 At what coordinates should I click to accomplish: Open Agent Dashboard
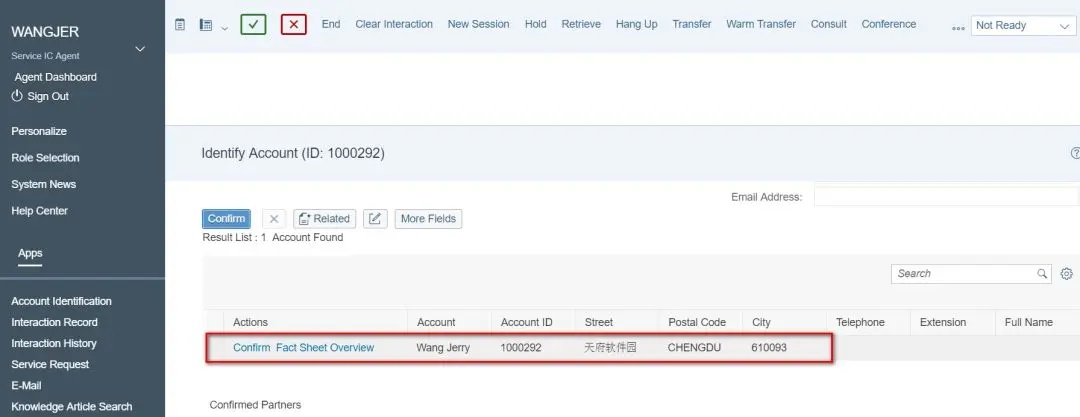[x=55, y=77]
